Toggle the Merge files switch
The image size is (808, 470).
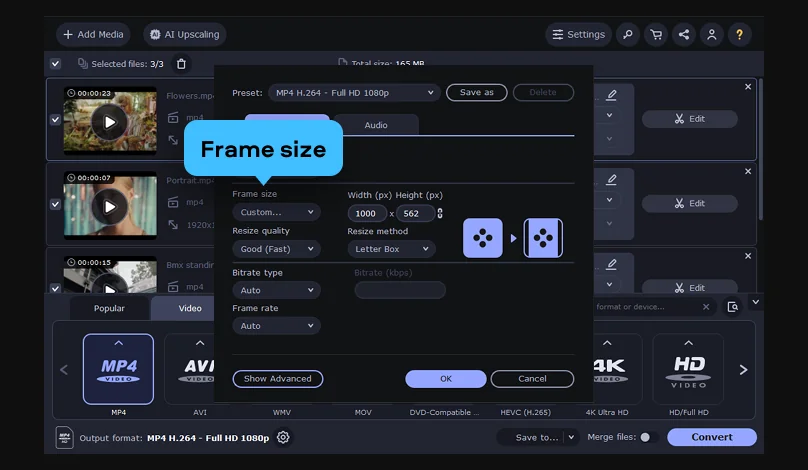[x=649, y=437]
